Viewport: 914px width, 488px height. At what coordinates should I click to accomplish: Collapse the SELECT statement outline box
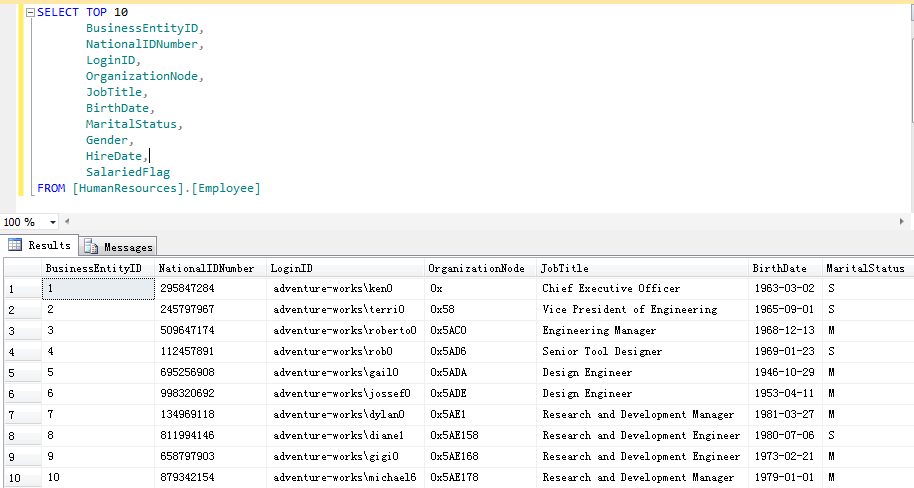click(x=30, y=12)
